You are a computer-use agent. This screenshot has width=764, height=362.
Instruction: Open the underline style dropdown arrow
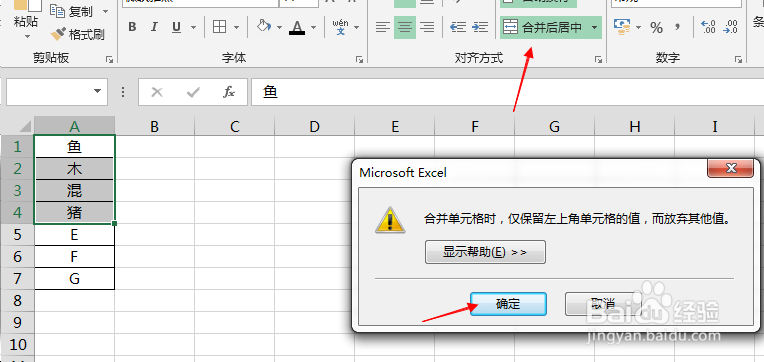(x=193, y=27)
